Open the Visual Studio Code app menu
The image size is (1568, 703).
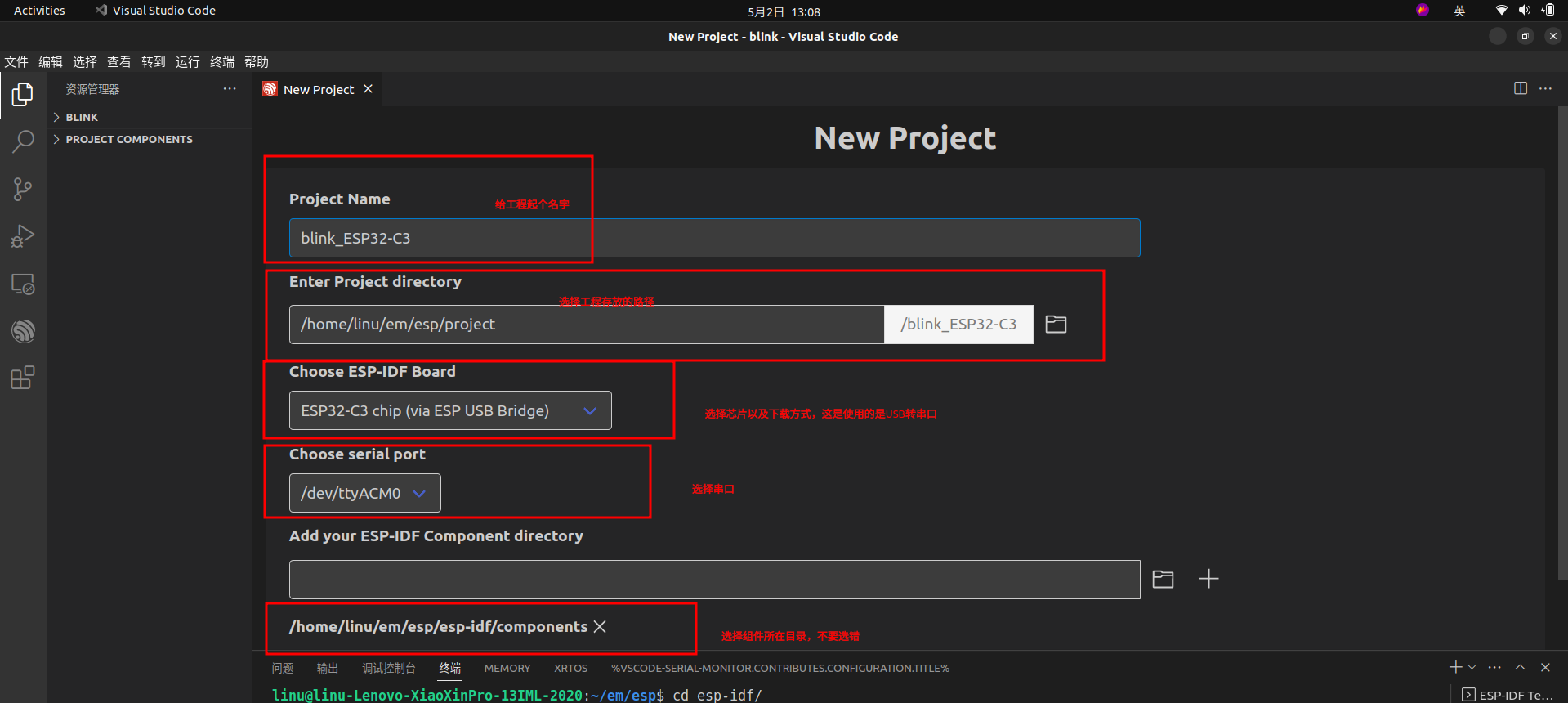point(155,11)
